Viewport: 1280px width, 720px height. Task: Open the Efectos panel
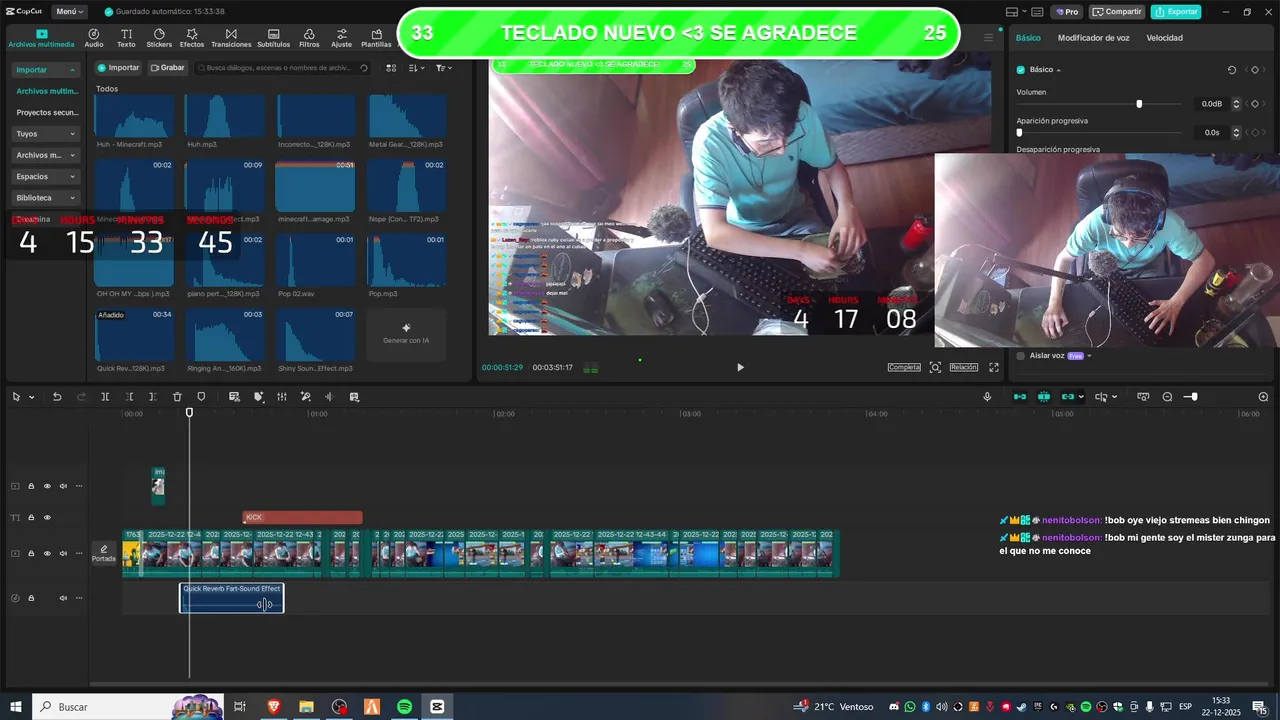pyautogui.click(x=192, y=39)
